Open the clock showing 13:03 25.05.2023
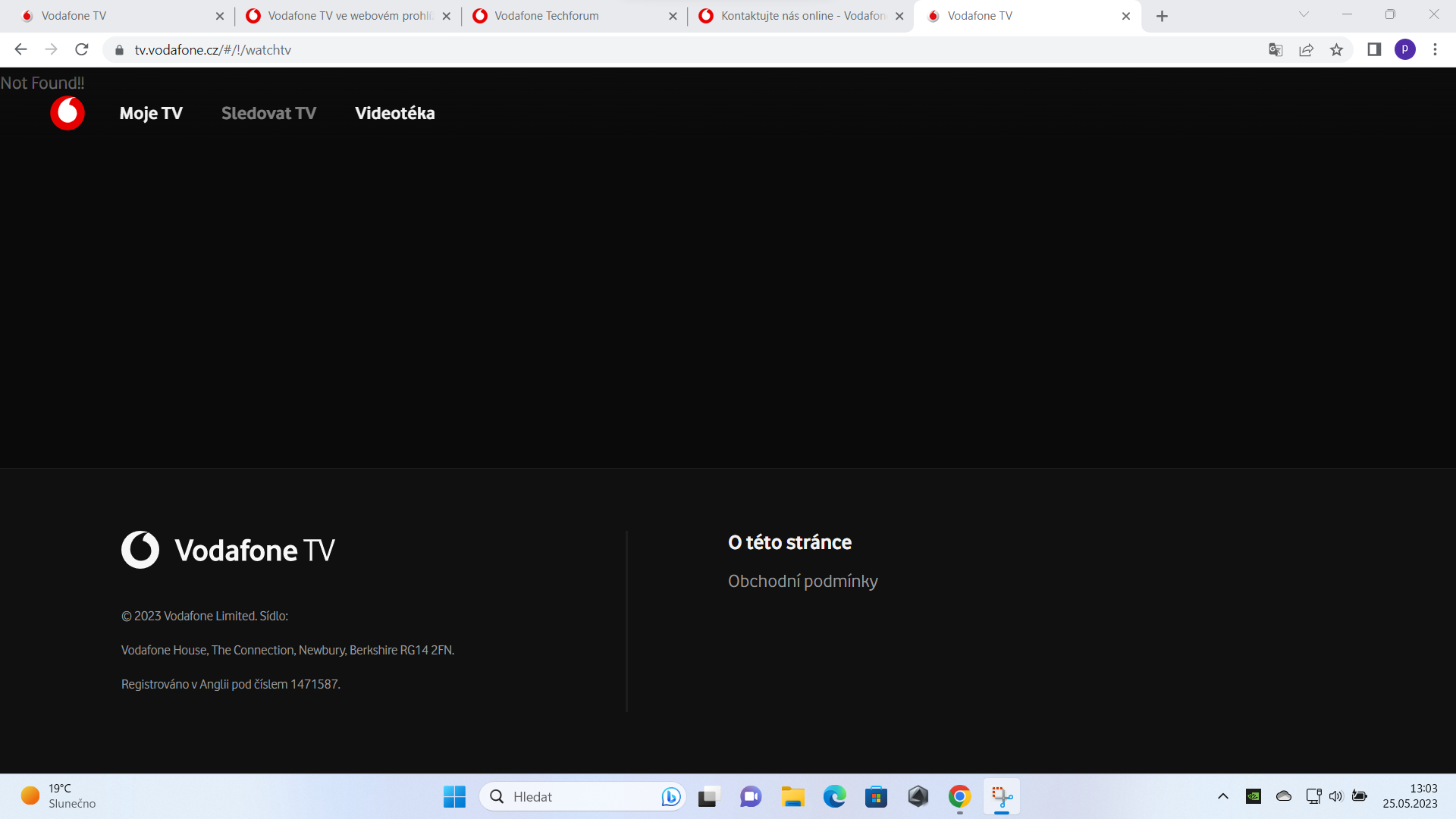 1410,796
